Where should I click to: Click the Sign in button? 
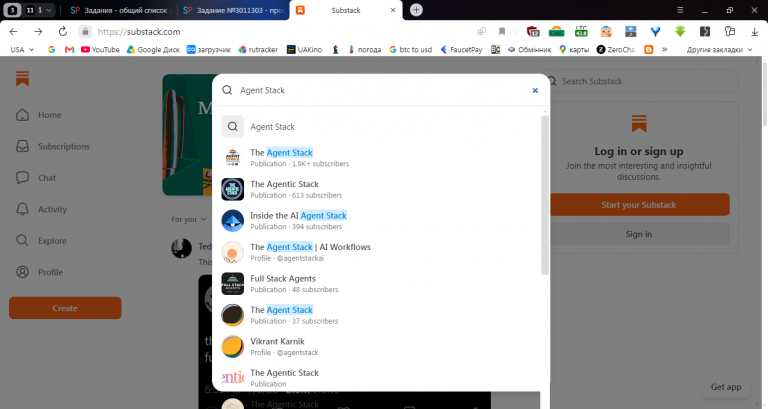pyautogui.click(x=639, y=234)
